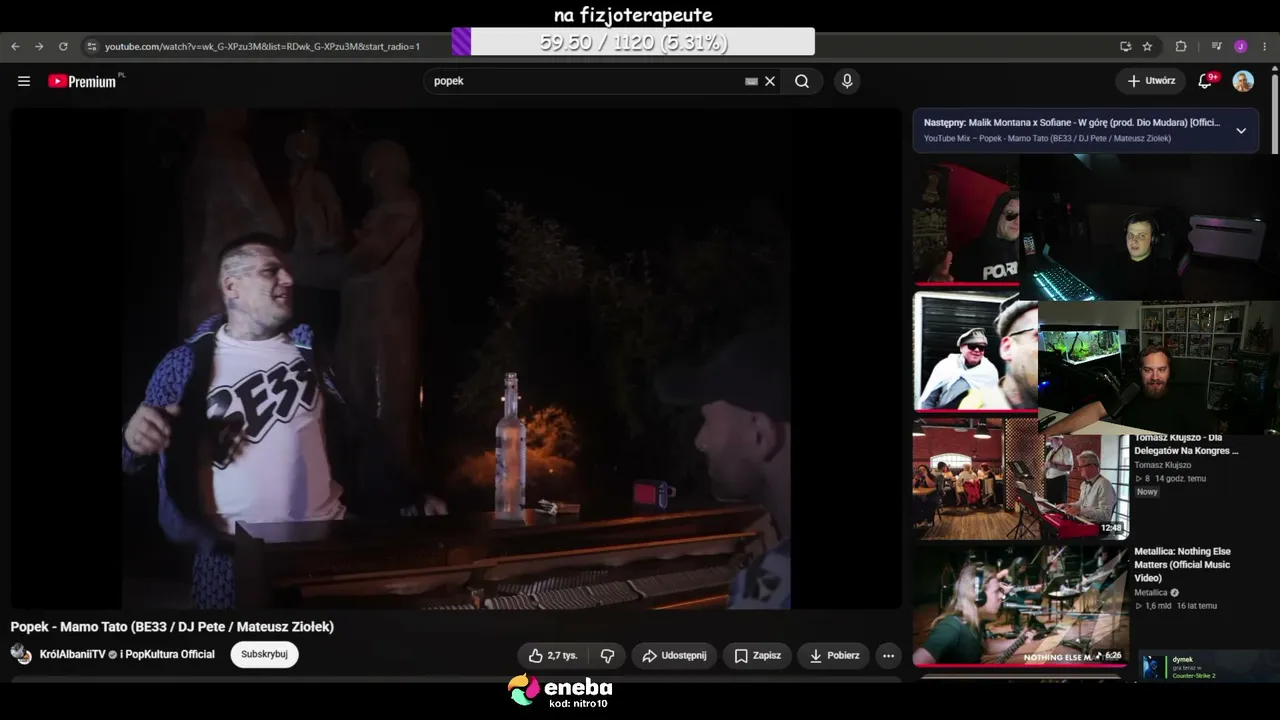Click the video title Popek - Mamo Tato
This screenshot has width=1280, height=720.
[172, 627]
